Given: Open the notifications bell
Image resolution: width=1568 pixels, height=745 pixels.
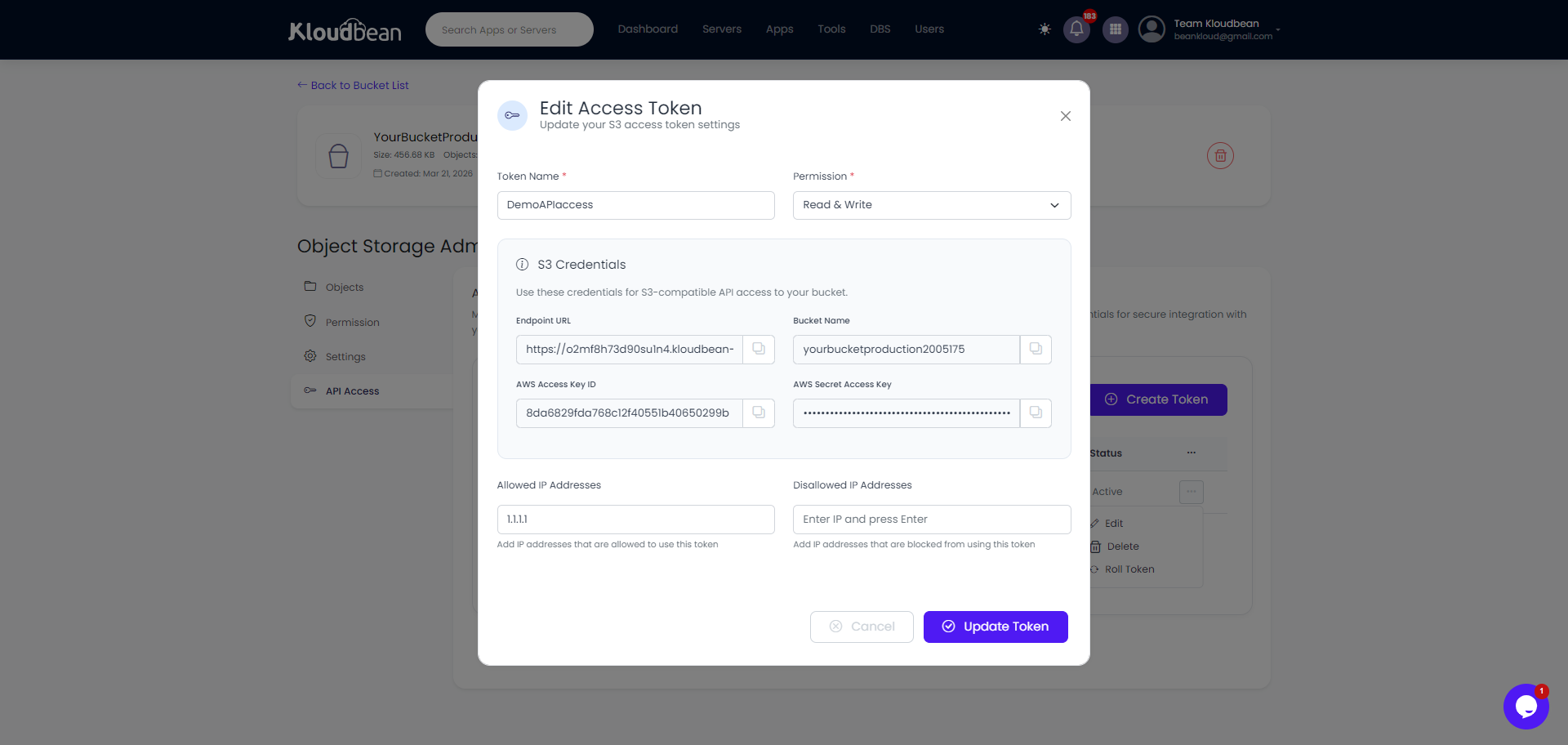Looking at the screenshot, I should 1076,29.
